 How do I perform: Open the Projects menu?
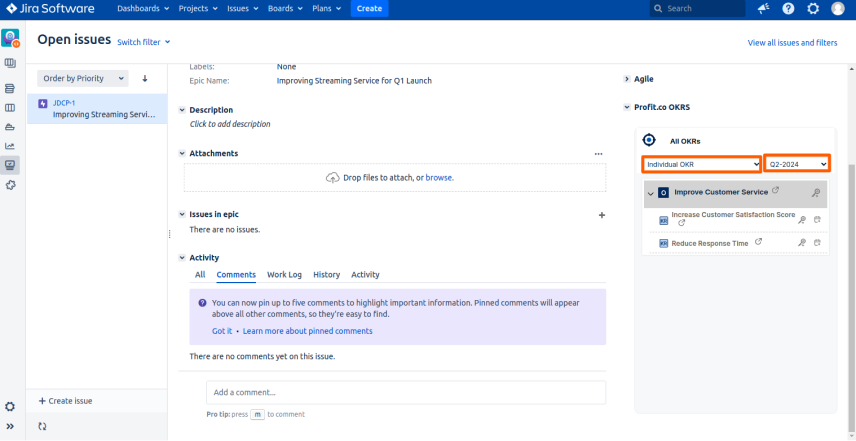pos(198,9)
